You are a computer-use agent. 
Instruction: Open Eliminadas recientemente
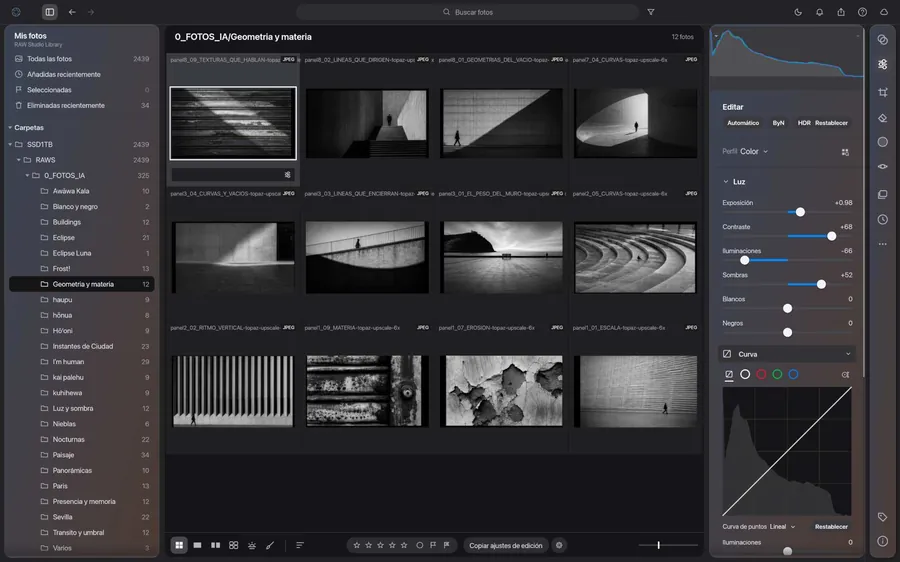point(82,105)
